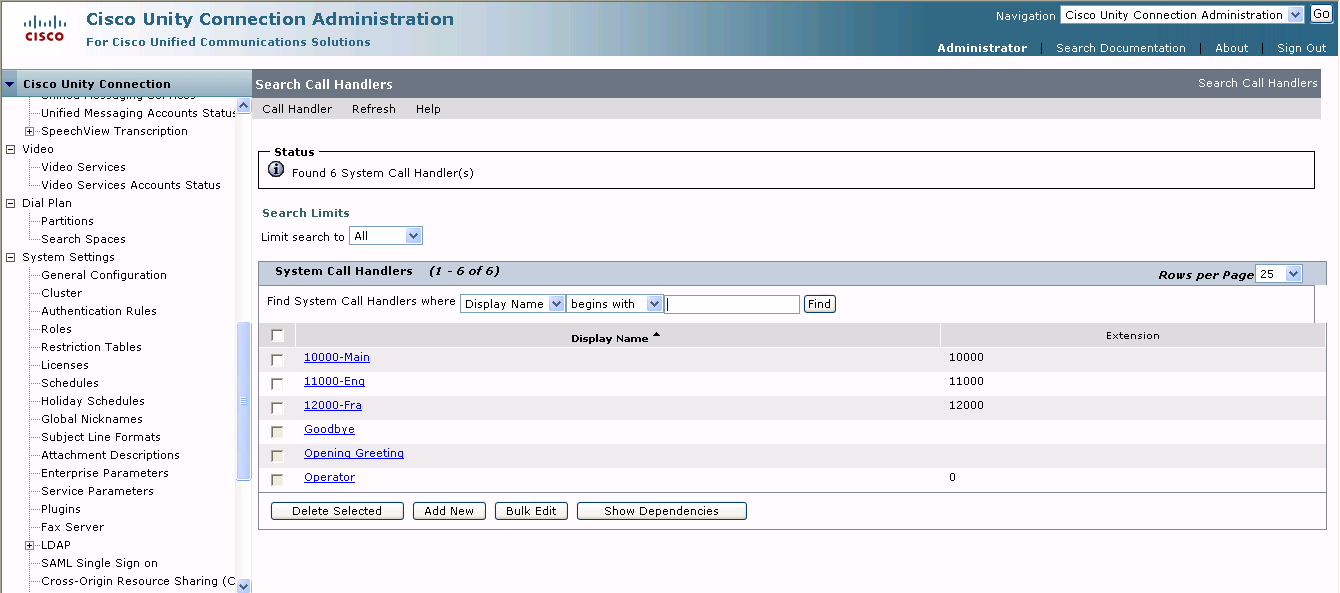
Task: Click the Bulk Edit button
Action: click(x=531, y=511)
